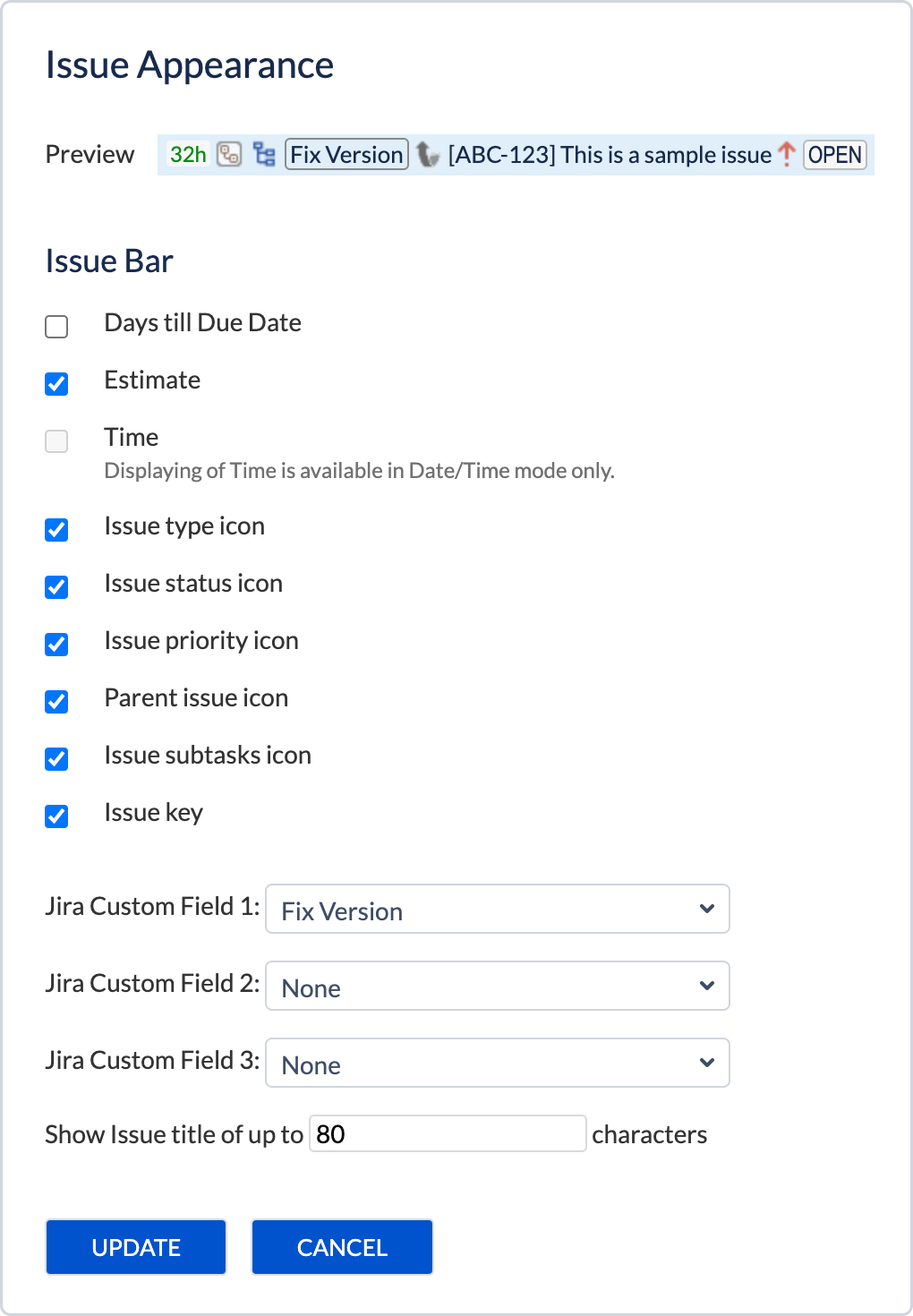Turn off the Issue status icon option
Image resolution: width=913 pixels, height=1316 pixels.
pyautogui.click(x=56, y=587)
